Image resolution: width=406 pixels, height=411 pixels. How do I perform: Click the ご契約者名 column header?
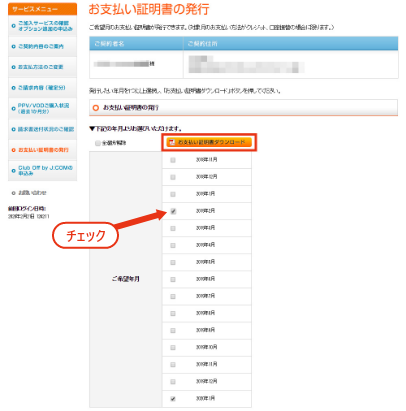(x=136, y=44)
